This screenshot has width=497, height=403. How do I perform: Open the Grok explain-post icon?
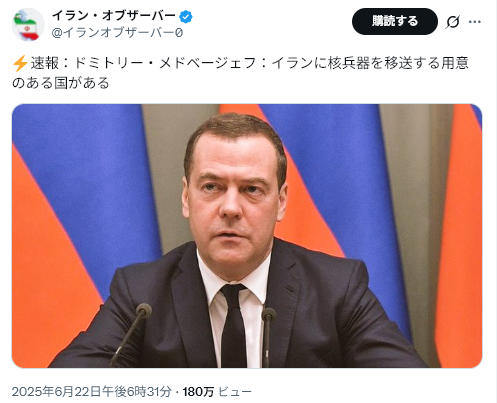point(453,22)
